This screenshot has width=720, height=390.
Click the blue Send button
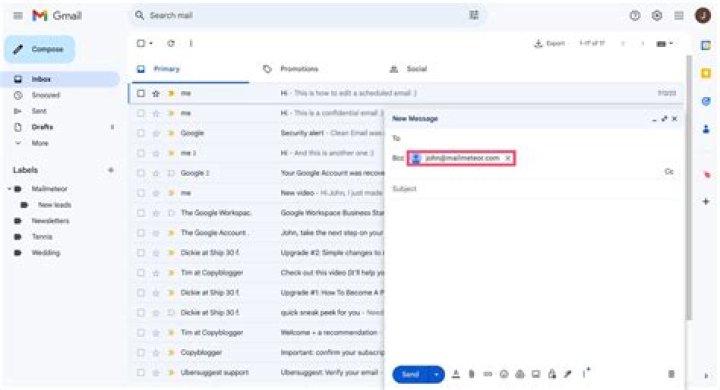(x=411, y=374)
